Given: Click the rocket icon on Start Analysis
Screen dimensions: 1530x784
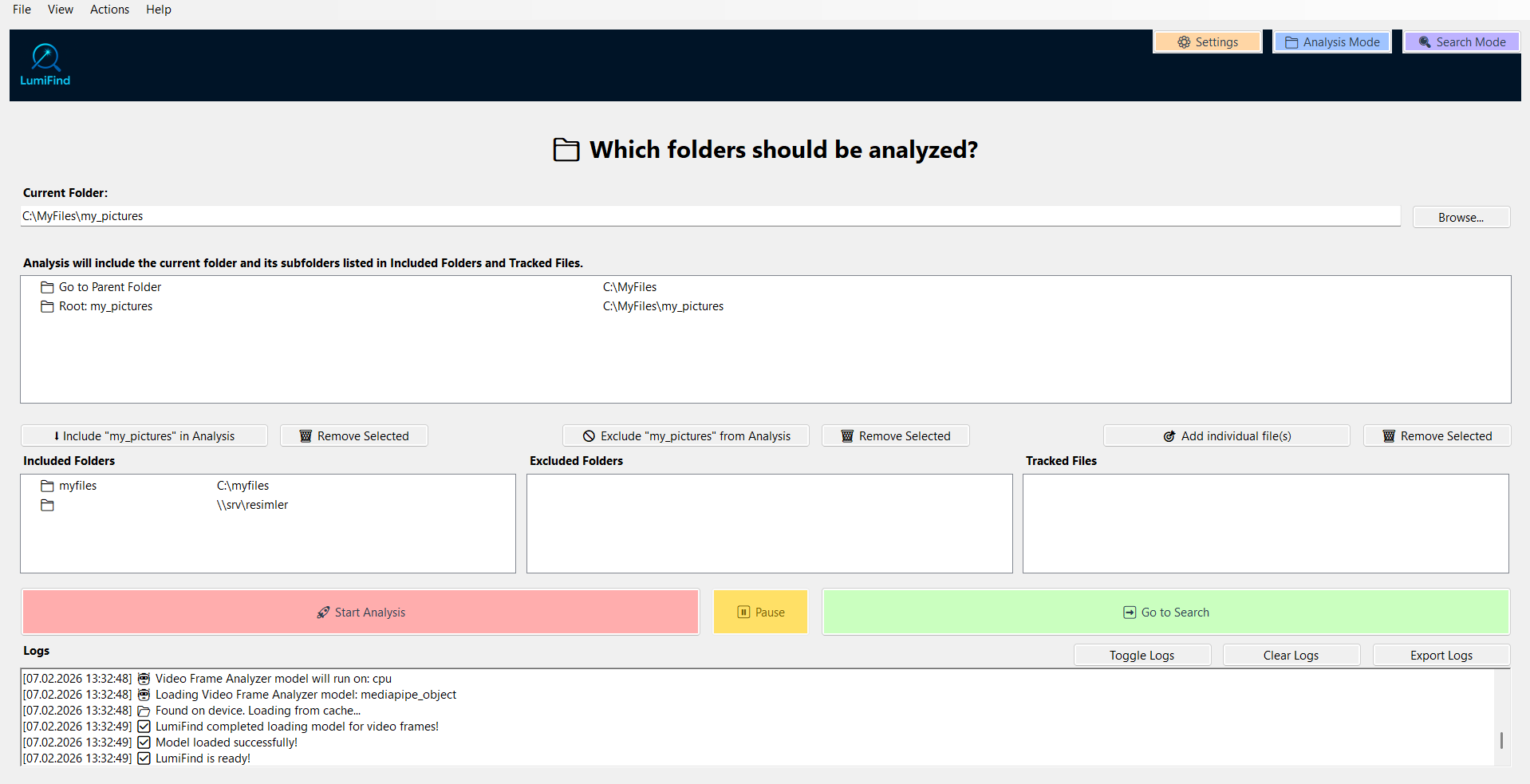Looking at the screenshot, I should pos(323,613).
